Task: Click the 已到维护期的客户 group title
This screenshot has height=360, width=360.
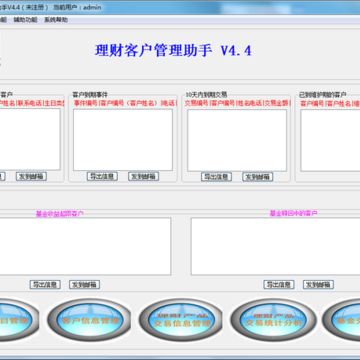Action: tap(323, 95)
